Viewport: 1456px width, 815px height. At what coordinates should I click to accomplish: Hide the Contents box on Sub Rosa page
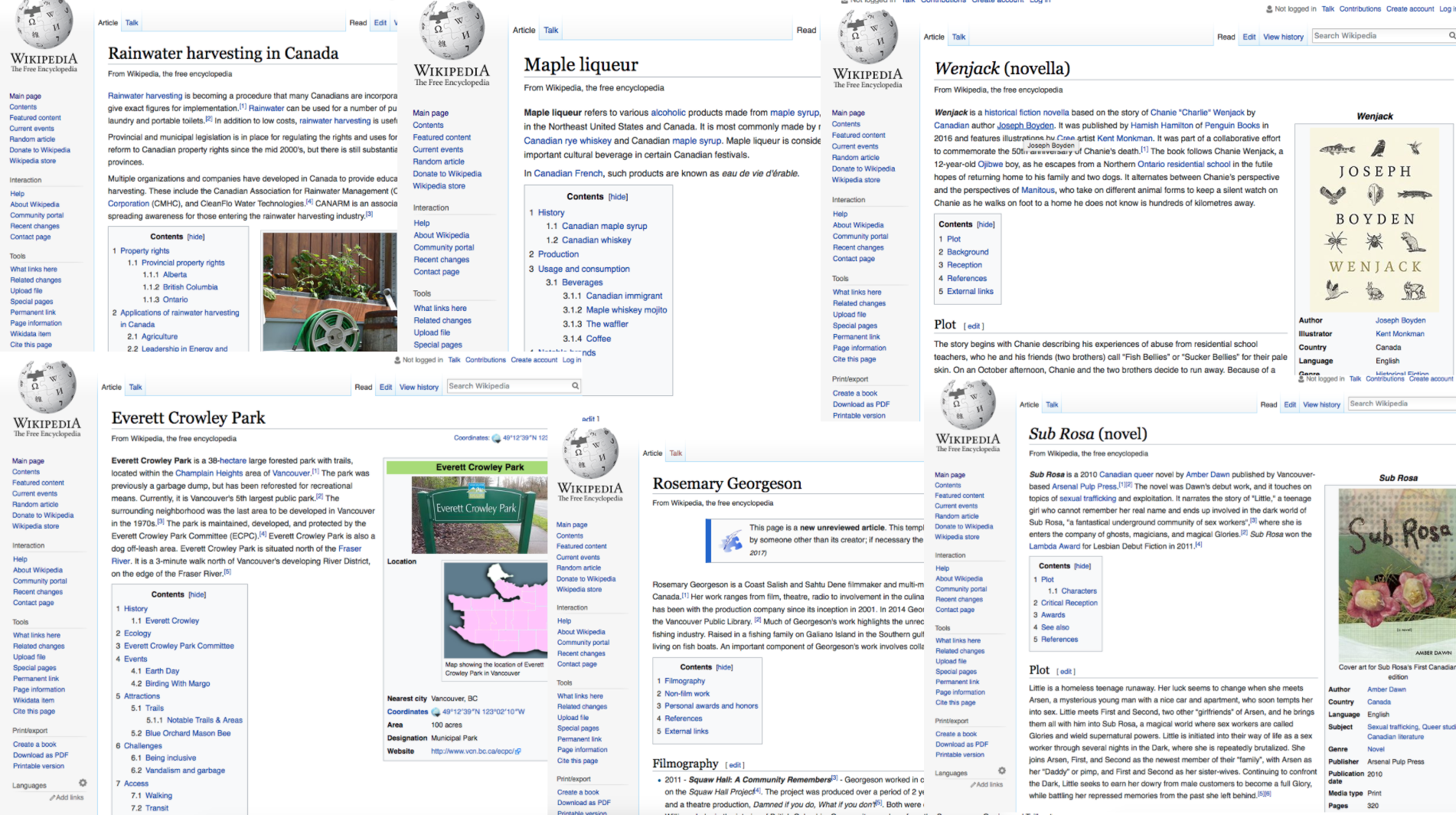(1082, 566)
